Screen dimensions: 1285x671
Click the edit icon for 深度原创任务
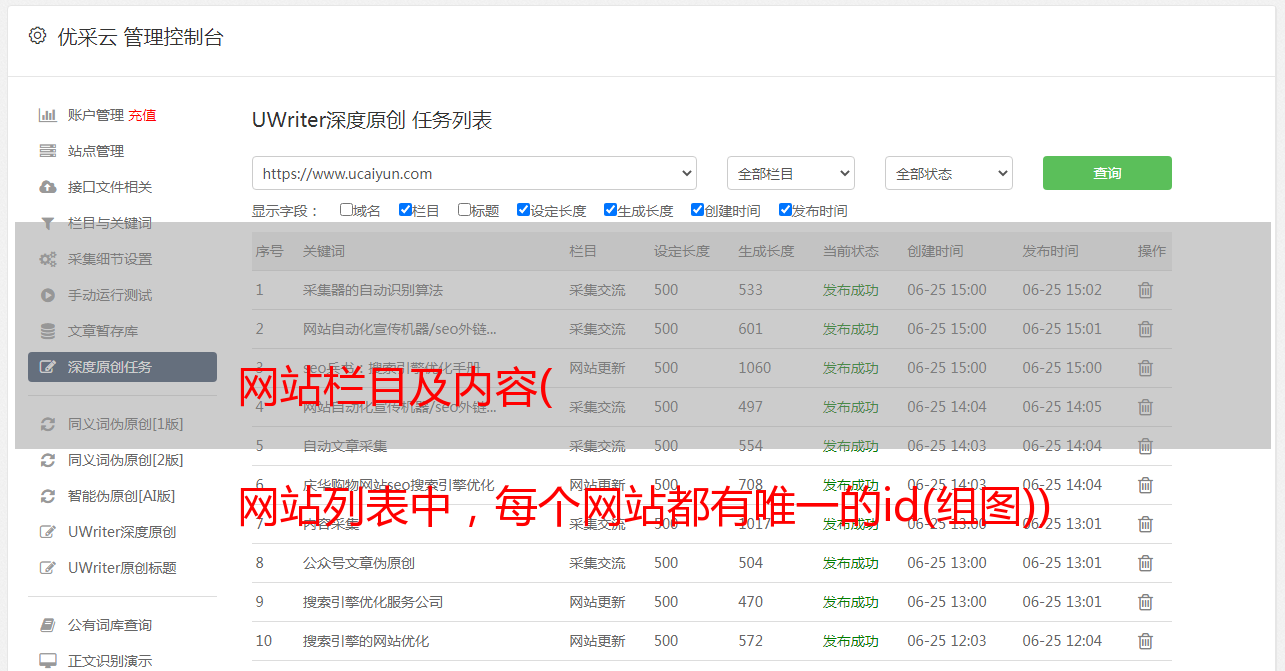click(x=47, y=367)
